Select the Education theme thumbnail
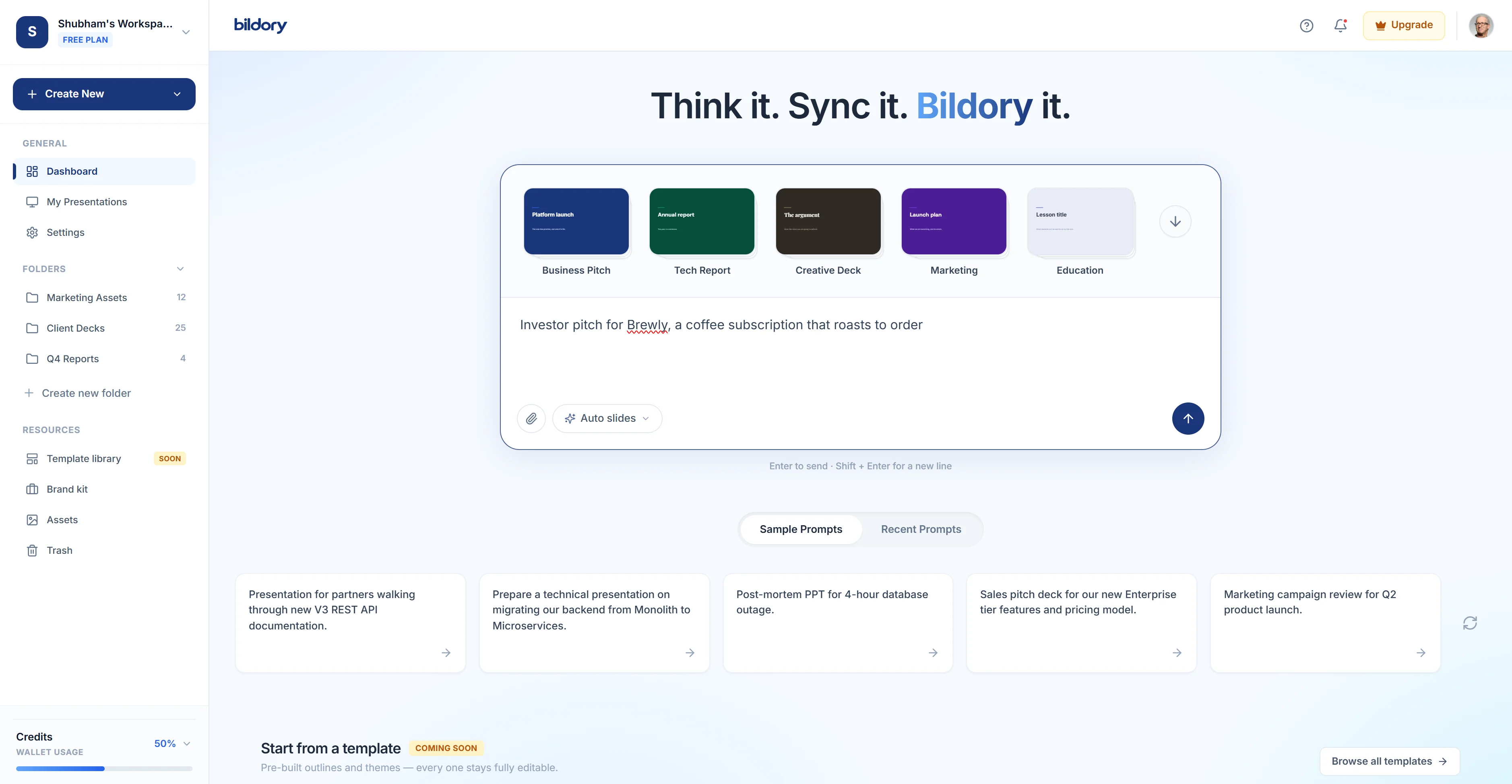This screenshot has width=1512, height=784. click(1080, 221)
